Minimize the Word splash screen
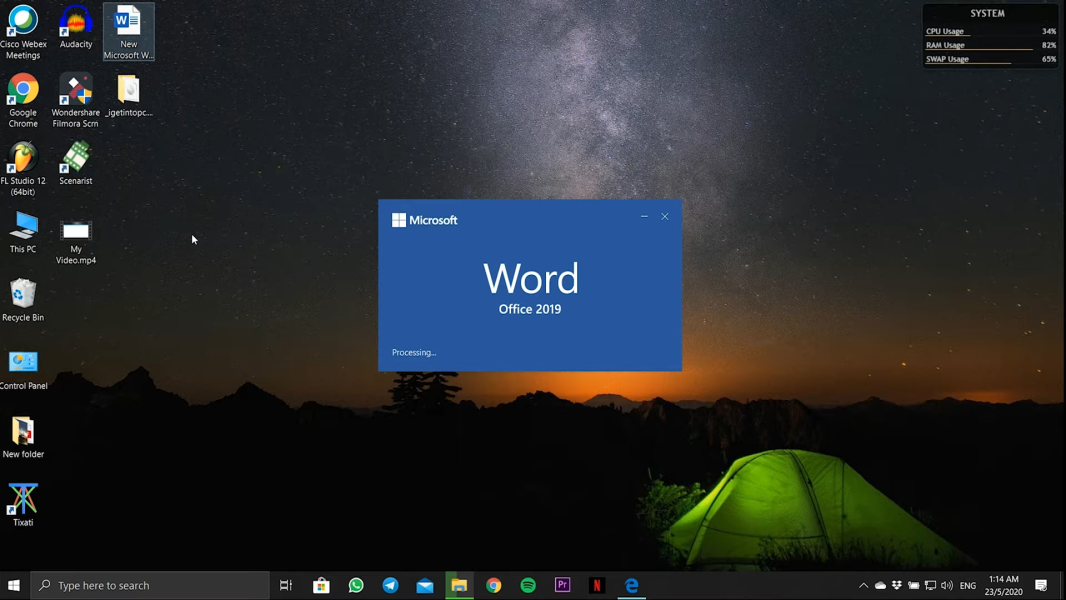Image resolution: width=1066 pixels, height=600 pixels. [x=644, y=217]
